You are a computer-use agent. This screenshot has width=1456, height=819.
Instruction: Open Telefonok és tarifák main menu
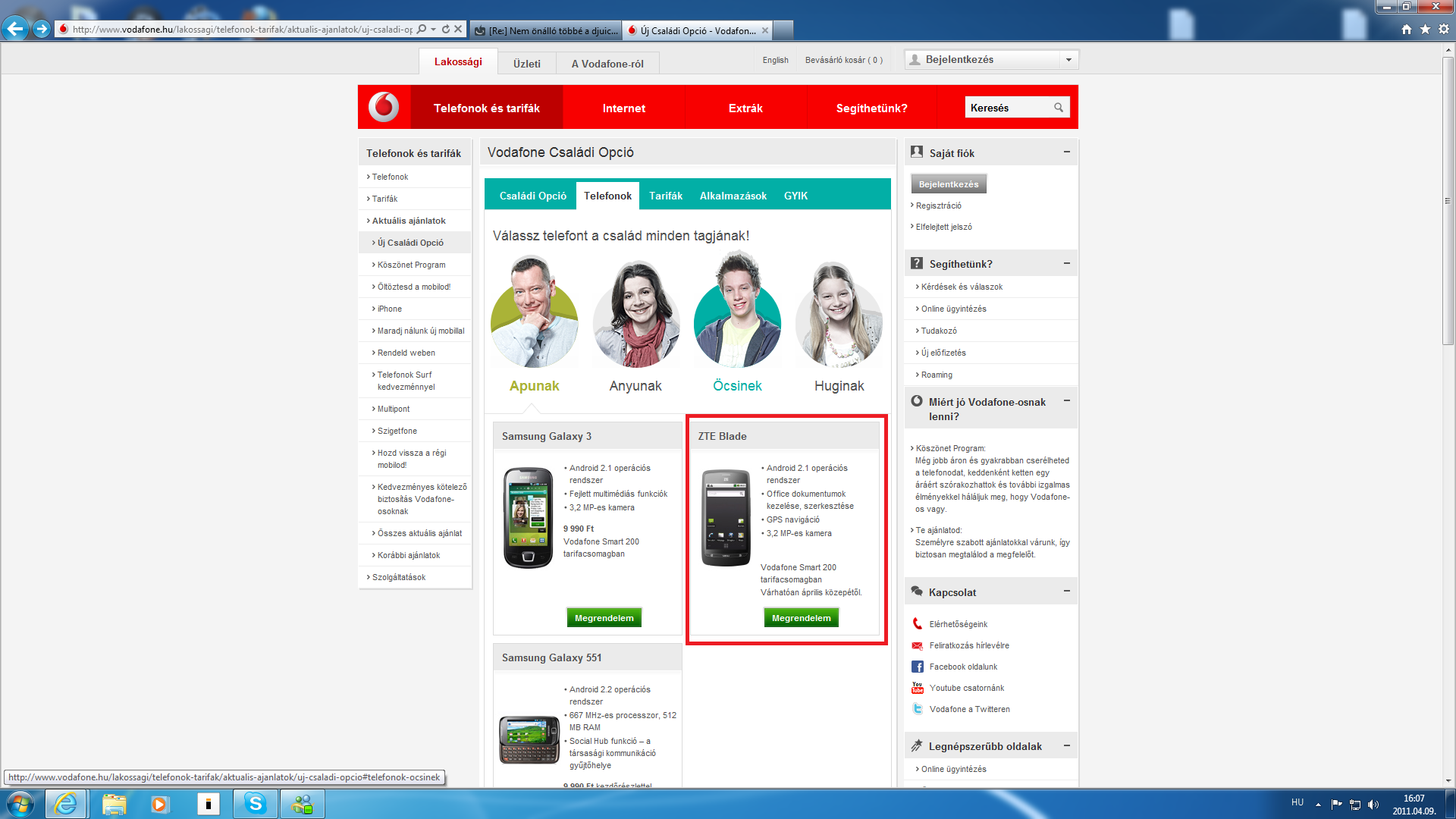(487, 108)
